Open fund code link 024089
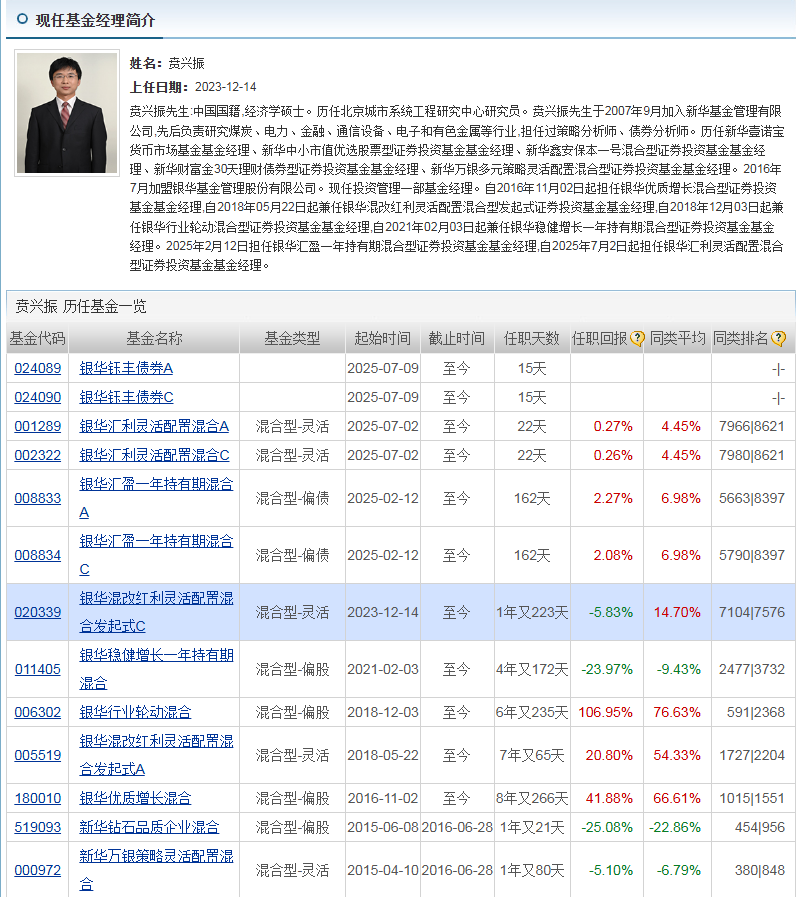Viewport: 802px width, 897px height. (38, 368)
